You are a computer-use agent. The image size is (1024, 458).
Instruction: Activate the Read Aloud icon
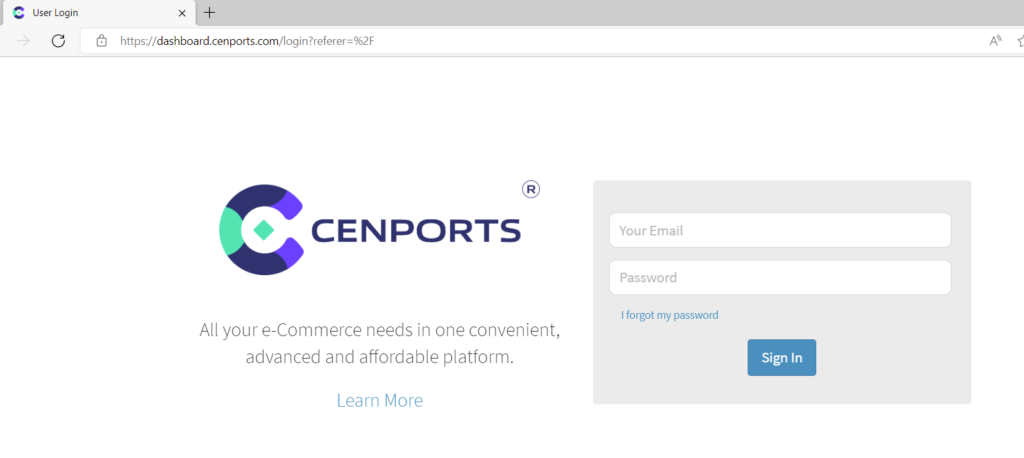coord(995,41)
